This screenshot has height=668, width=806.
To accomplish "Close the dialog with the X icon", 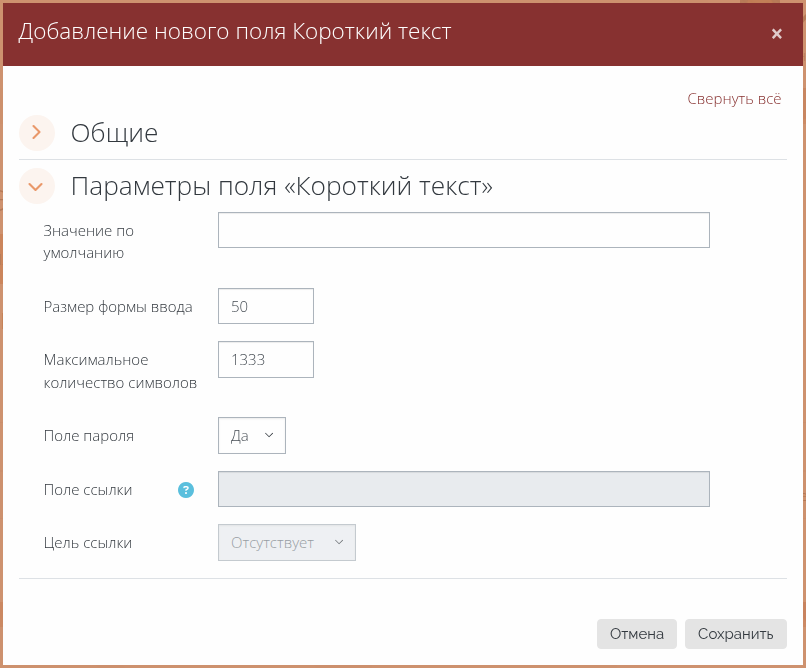I will pos(776,33).
